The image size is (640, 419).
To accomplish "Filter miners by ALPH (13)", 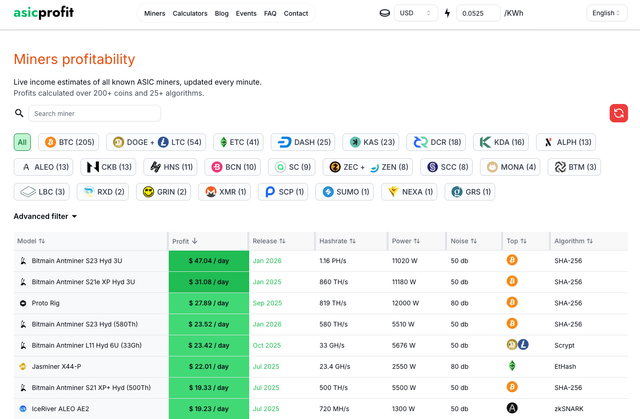I will 566,142.
